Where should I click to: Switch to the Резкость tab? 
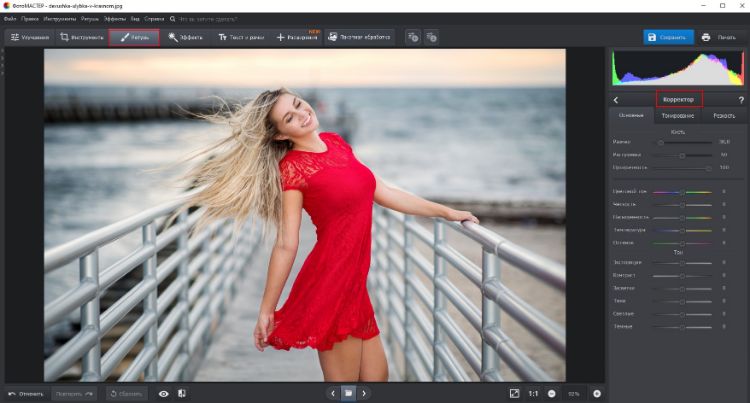[724, 116]
